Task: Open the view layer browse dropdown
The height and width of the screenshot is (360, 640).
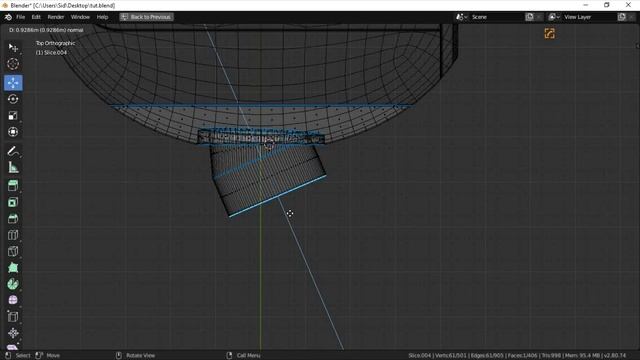Action: point(554,17)
